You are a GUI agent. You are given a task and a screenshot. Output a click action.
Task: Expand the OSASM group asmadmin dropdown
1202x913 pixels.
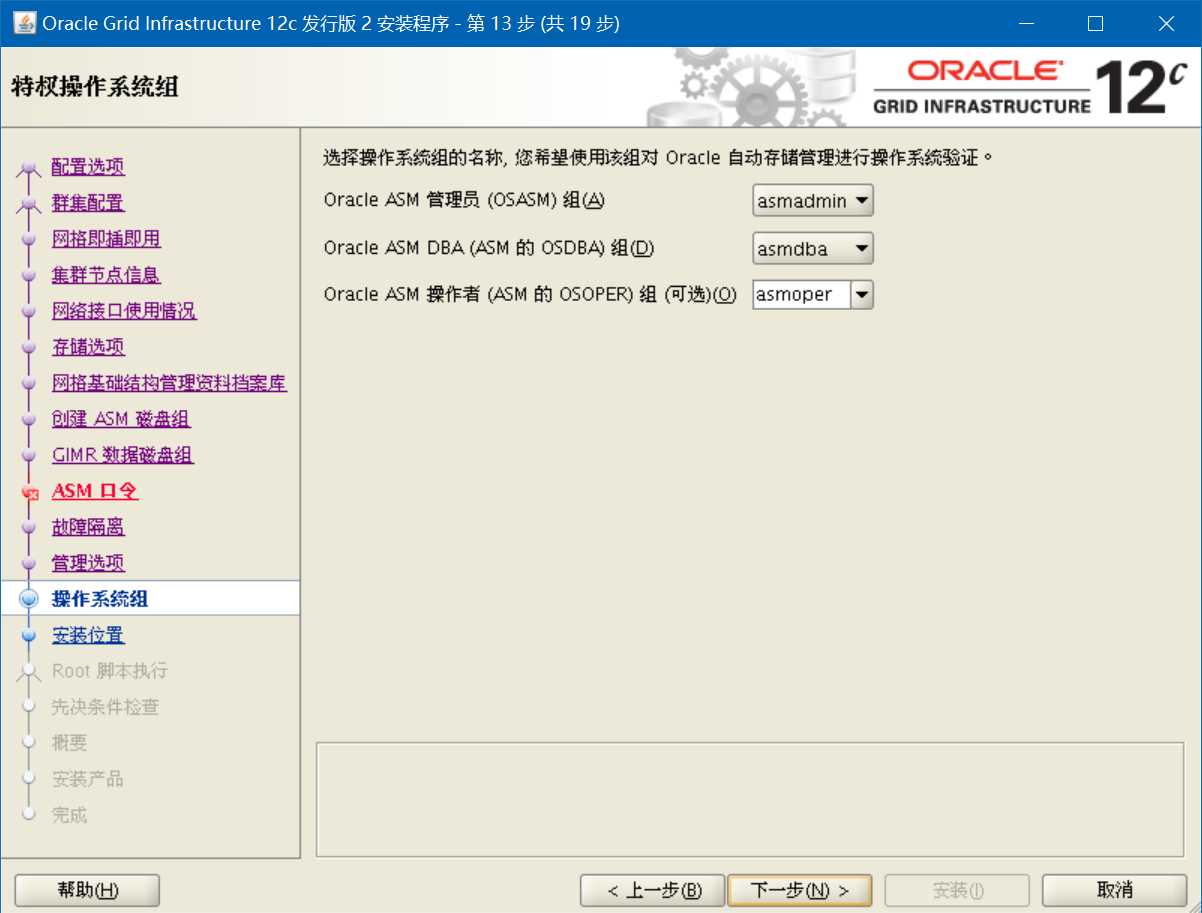tap(813, 201)
